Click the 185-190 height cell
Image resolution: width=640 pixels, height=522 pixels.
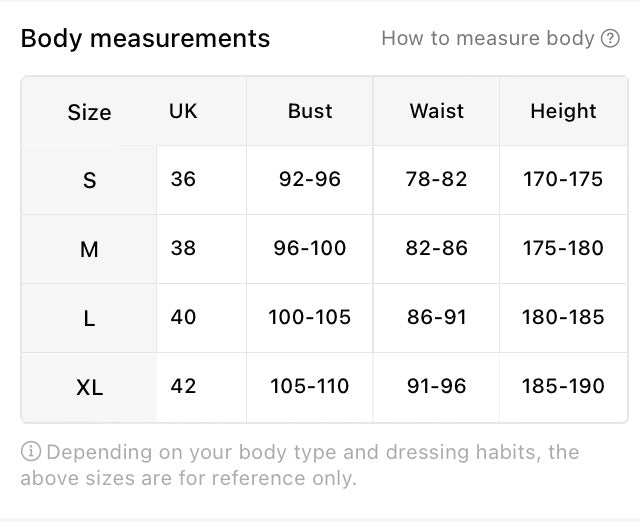point(563,386)
